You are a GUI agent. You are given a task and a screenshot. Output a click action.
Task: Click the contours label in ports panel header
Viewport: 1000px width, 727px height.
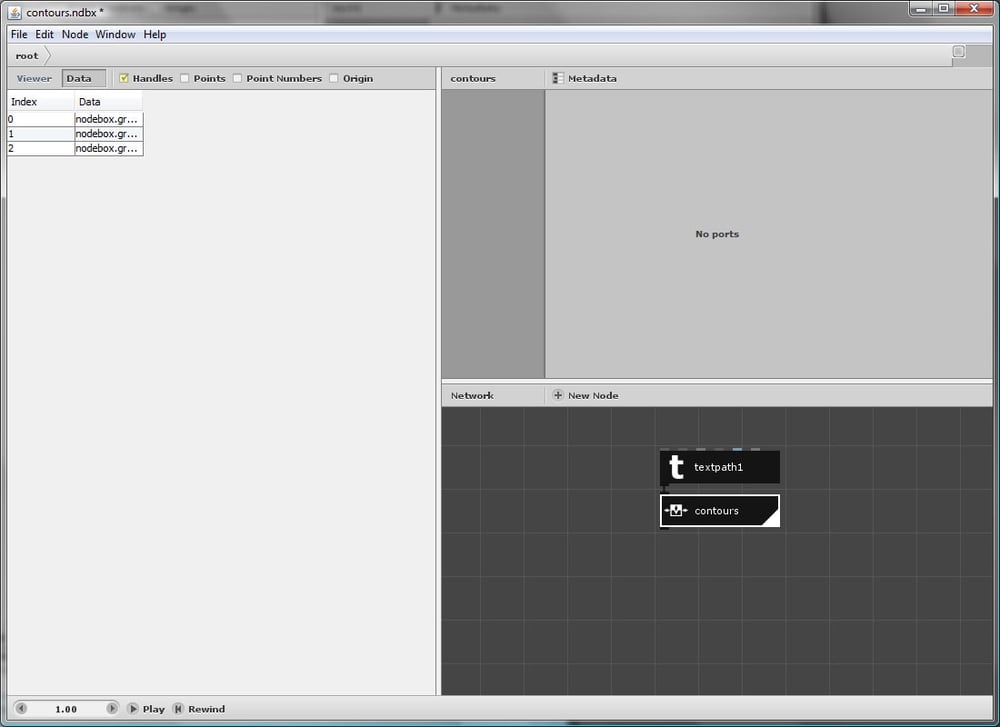coord(473,78)
